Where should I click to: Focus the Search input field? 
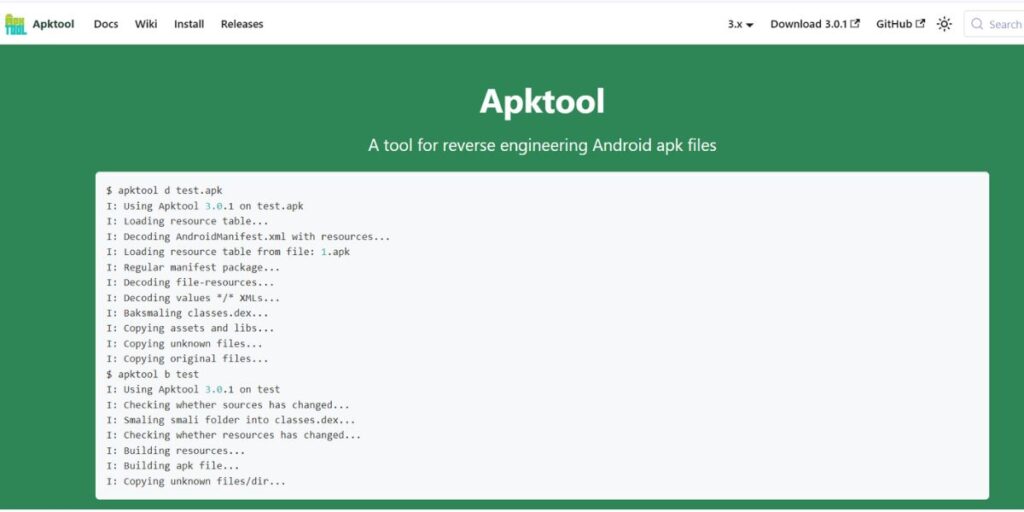pos(1003,24)
